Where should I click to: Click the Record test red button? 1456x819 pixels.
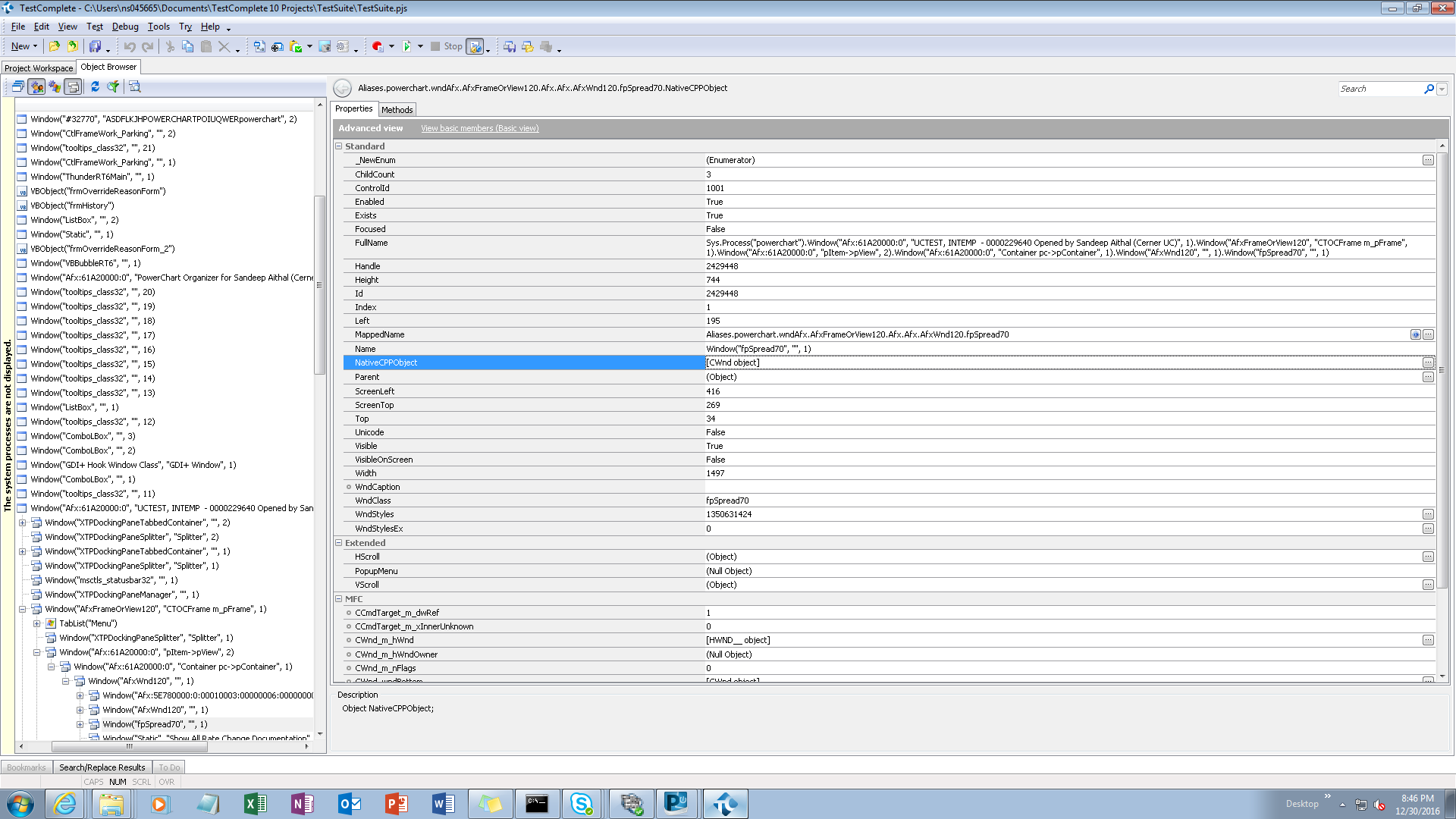pyautogui.click(x=378, y=47)
